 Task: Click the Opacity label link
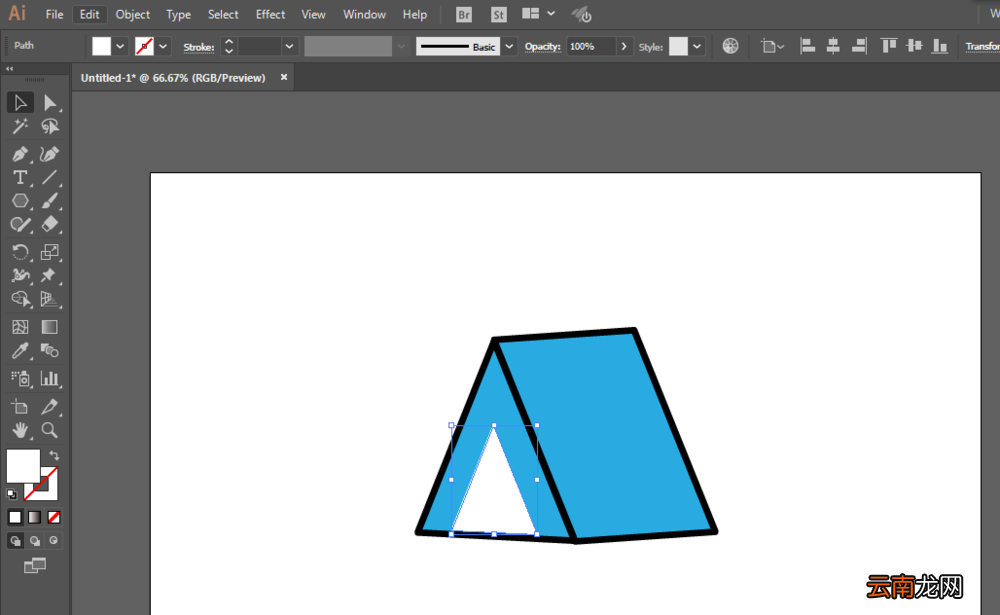(542, 47)
